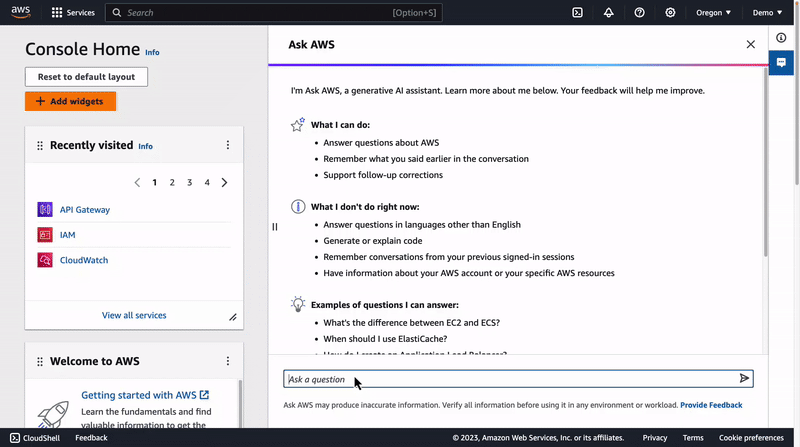Viewport: 800px width, 447px height.
Task: Open Getting started with AWS link
Action: tap(145, 395)
